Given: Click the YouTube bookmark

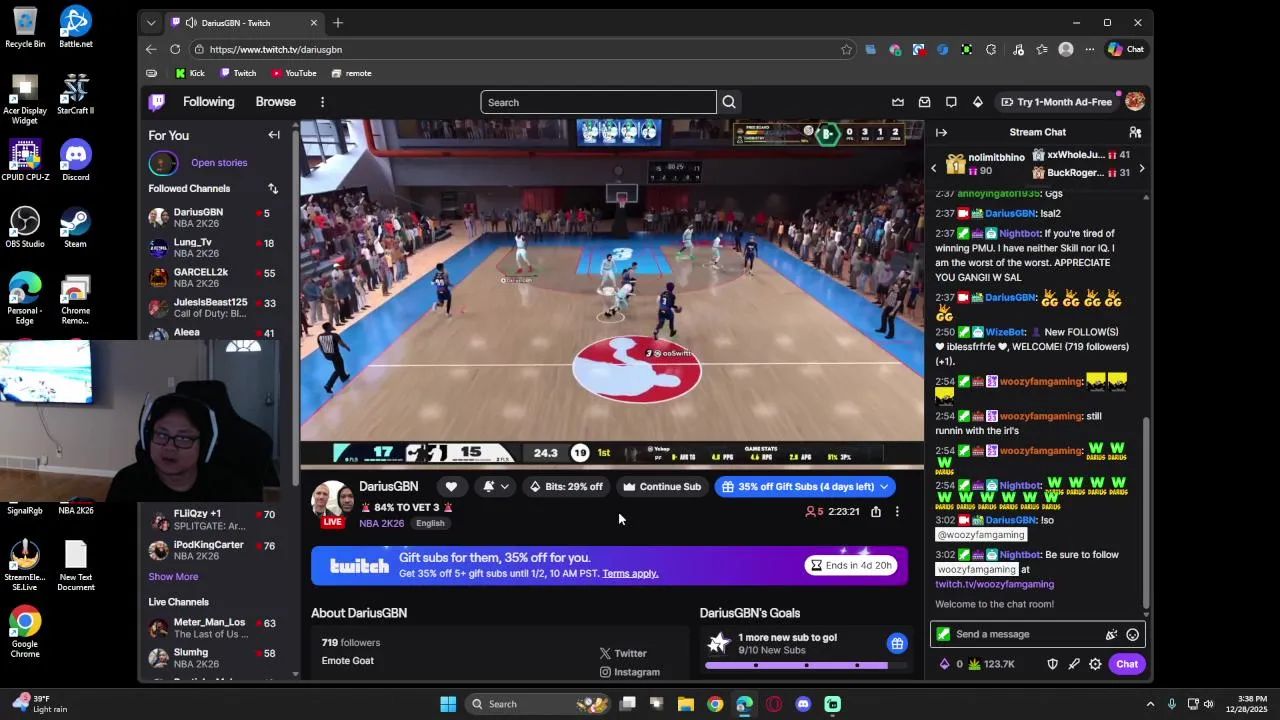Looking at the screenshot, I should 294,73.
